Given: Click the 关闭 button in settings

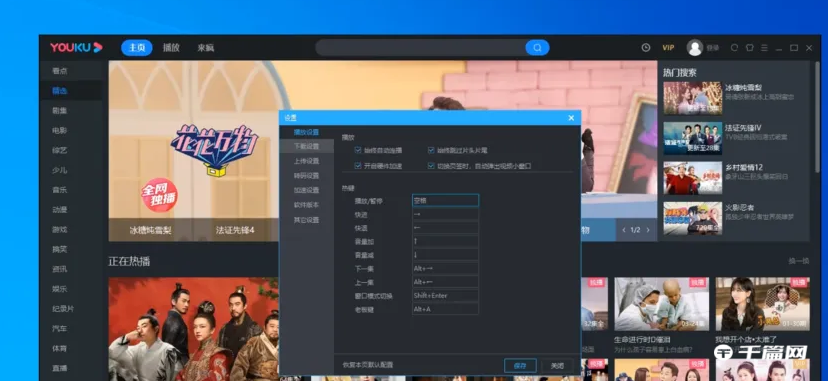Looking at the screenshot, I should pos(557,366).
